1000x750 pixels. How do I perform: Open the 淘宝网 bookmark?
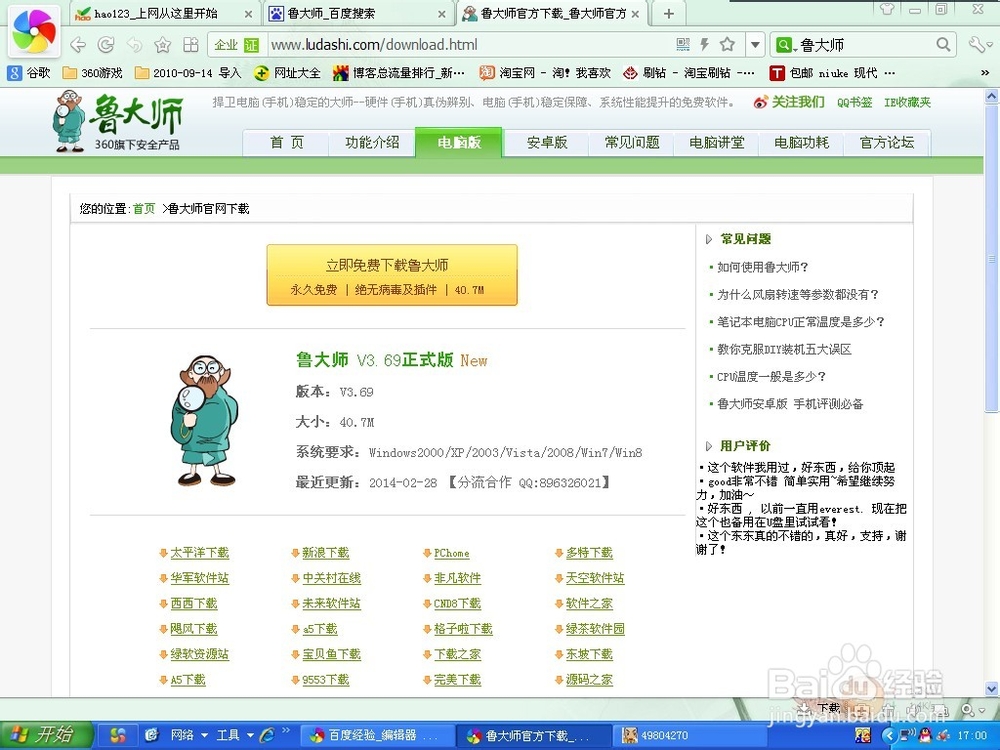coord(545,73)
